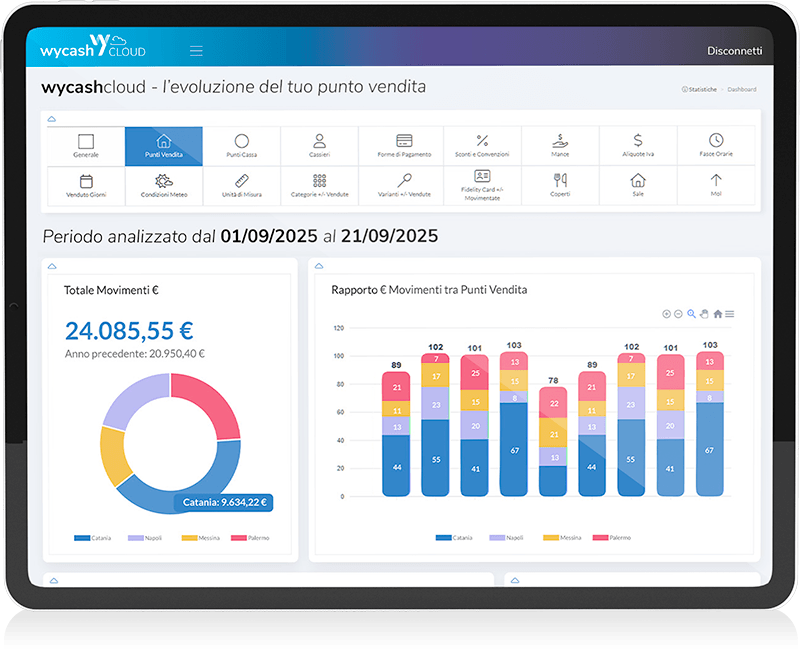Image resolution: width=800 pixels, height=670 pixels.
Task: Reset chart zoom with home icon
Action: coord(717,314)
